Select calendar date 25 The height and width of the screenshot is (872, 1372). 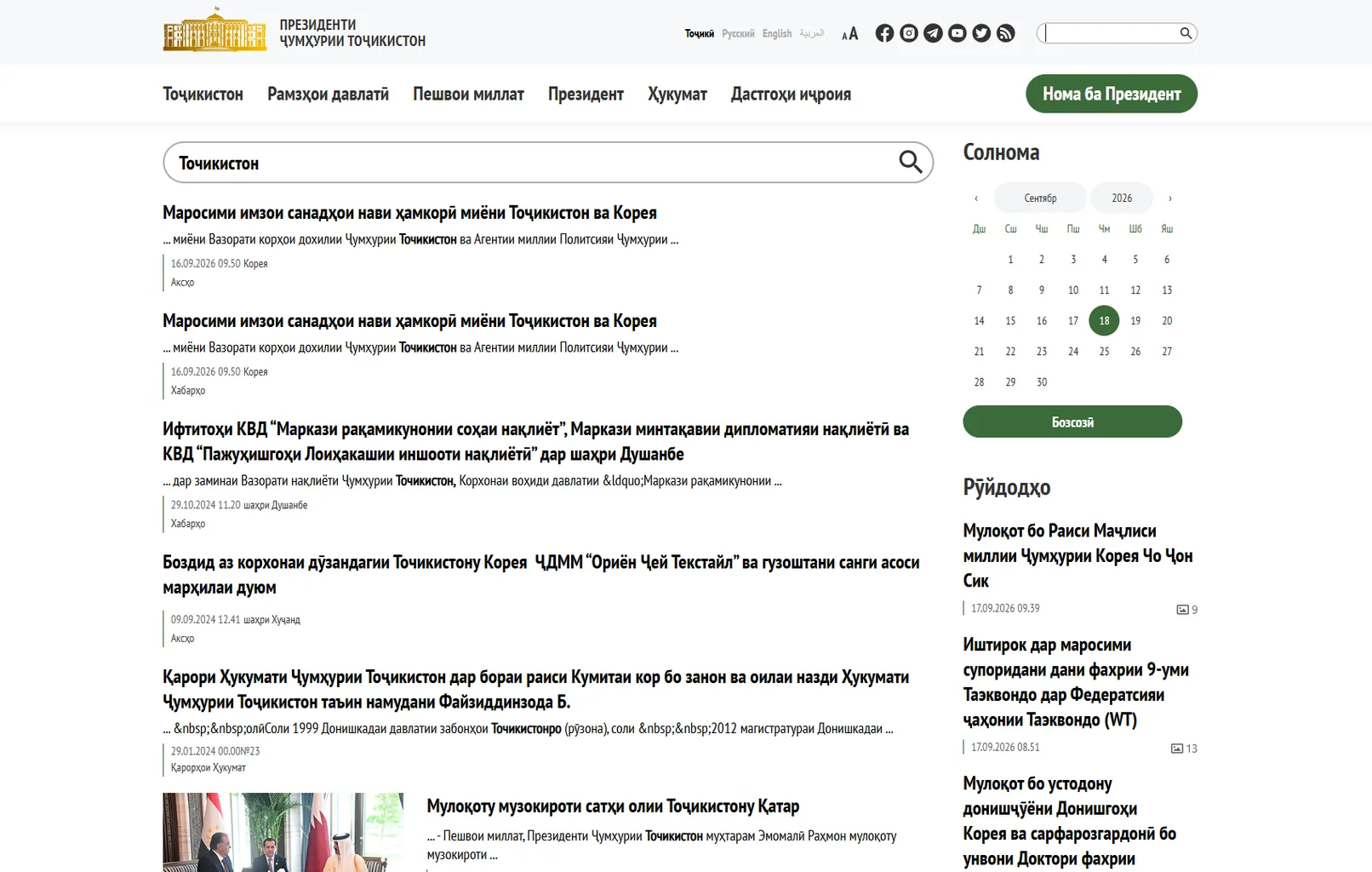(x=1104, y=352)
